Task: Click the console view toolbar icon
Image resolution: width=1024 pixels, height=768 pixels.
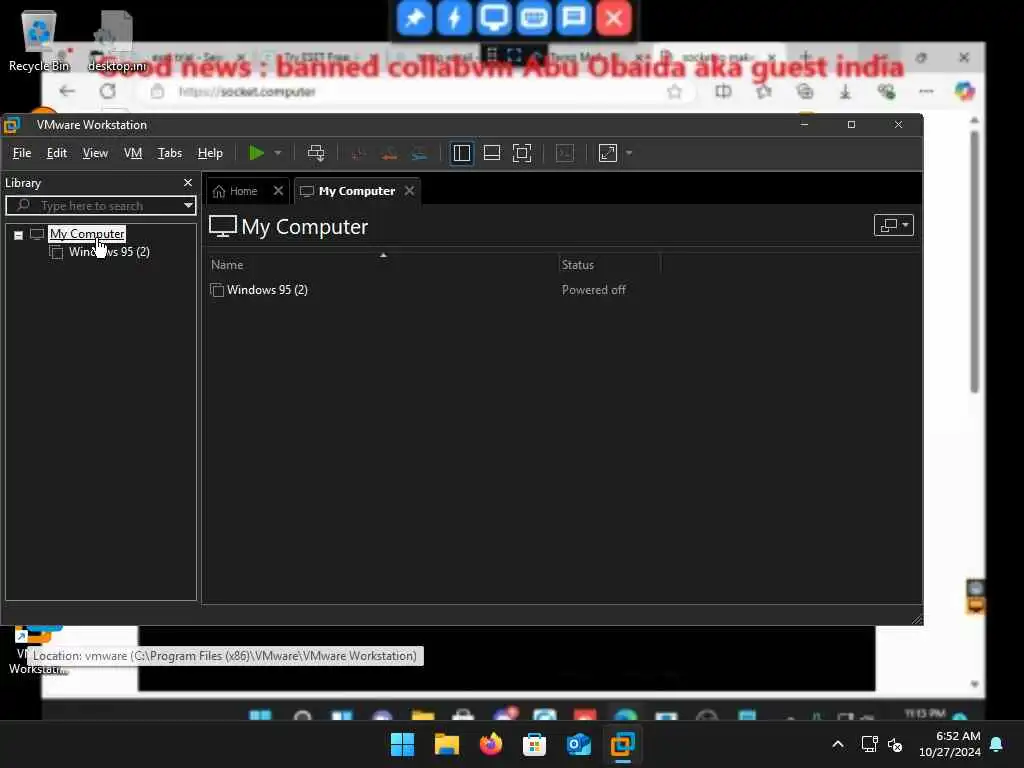Action: coord(564,153)
